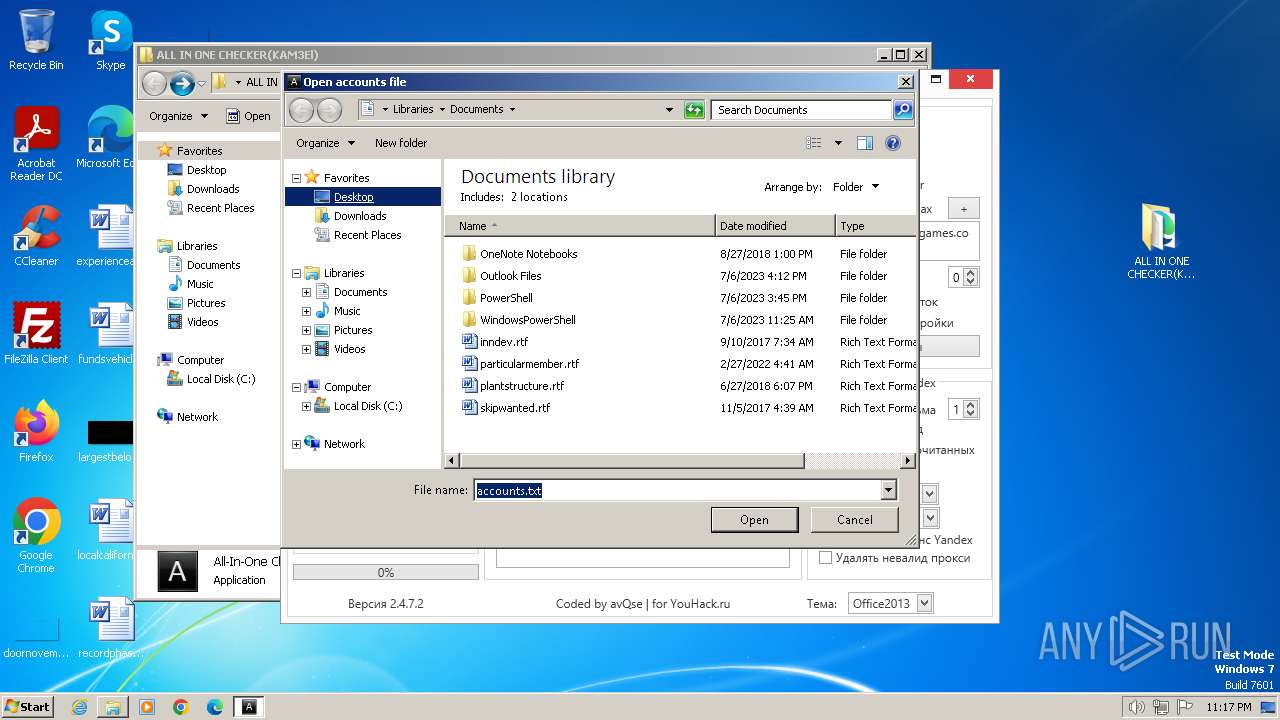Click the New folder button
This screenshot has width=1280, height=720.
click(401, 143)
